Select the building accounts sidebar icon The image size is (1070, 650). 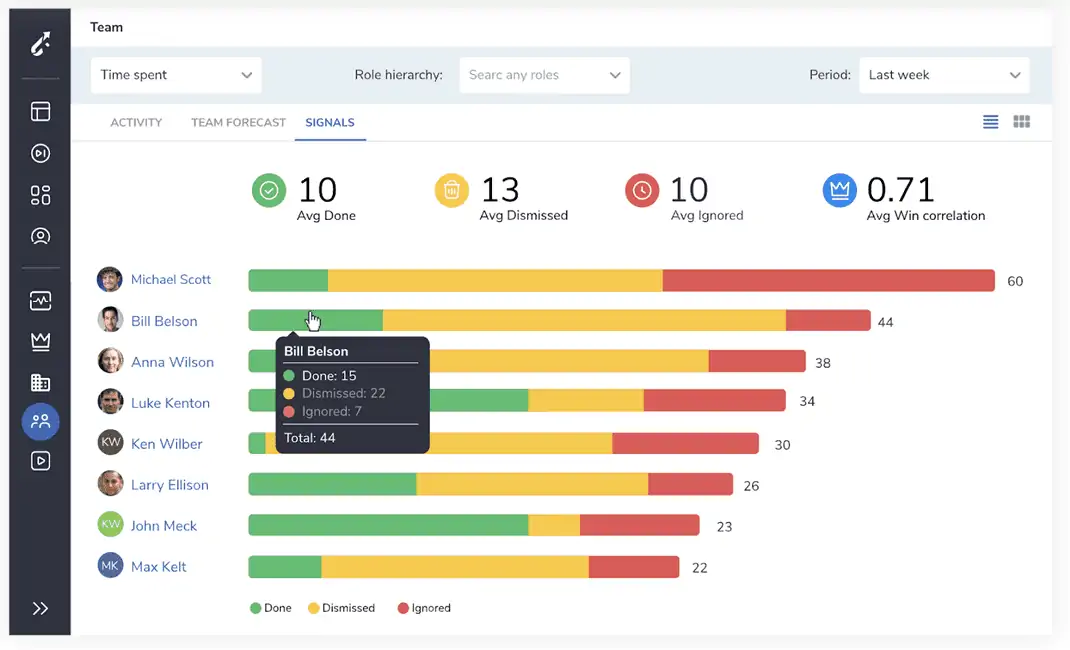40,383
